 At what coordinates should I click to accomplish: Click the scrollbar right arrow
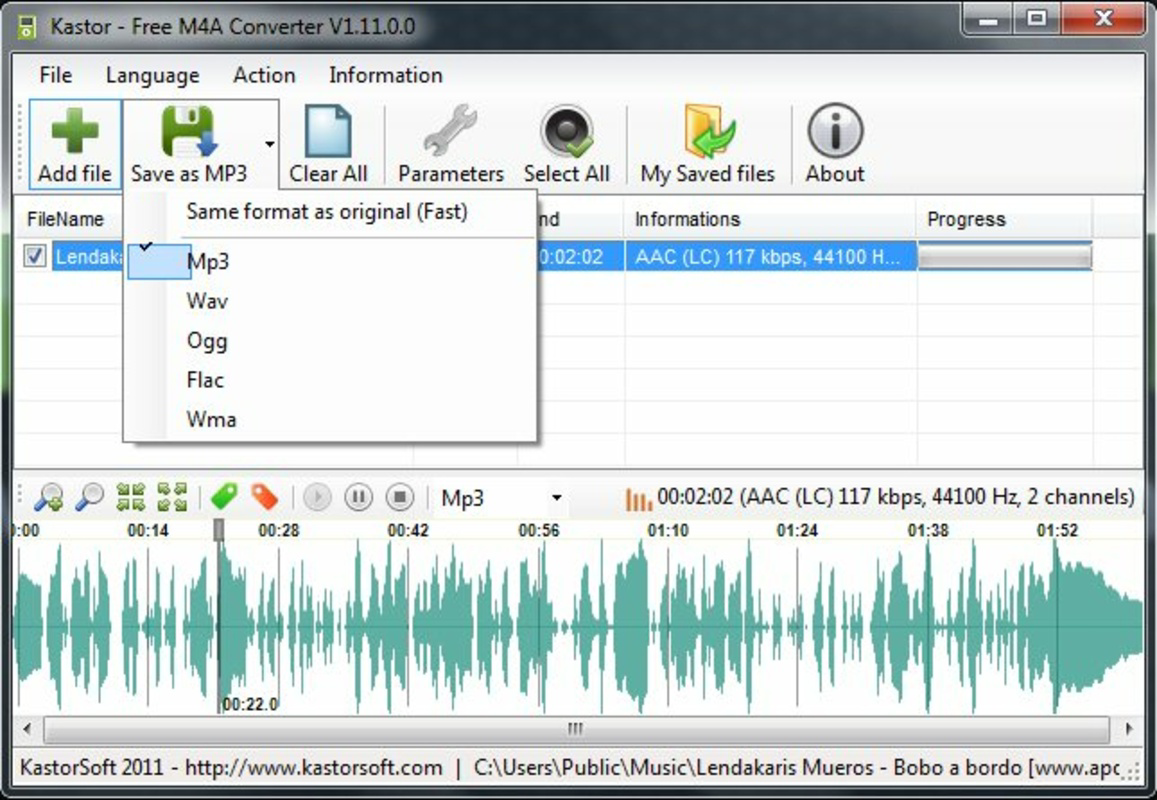[x=1128, y=729]
